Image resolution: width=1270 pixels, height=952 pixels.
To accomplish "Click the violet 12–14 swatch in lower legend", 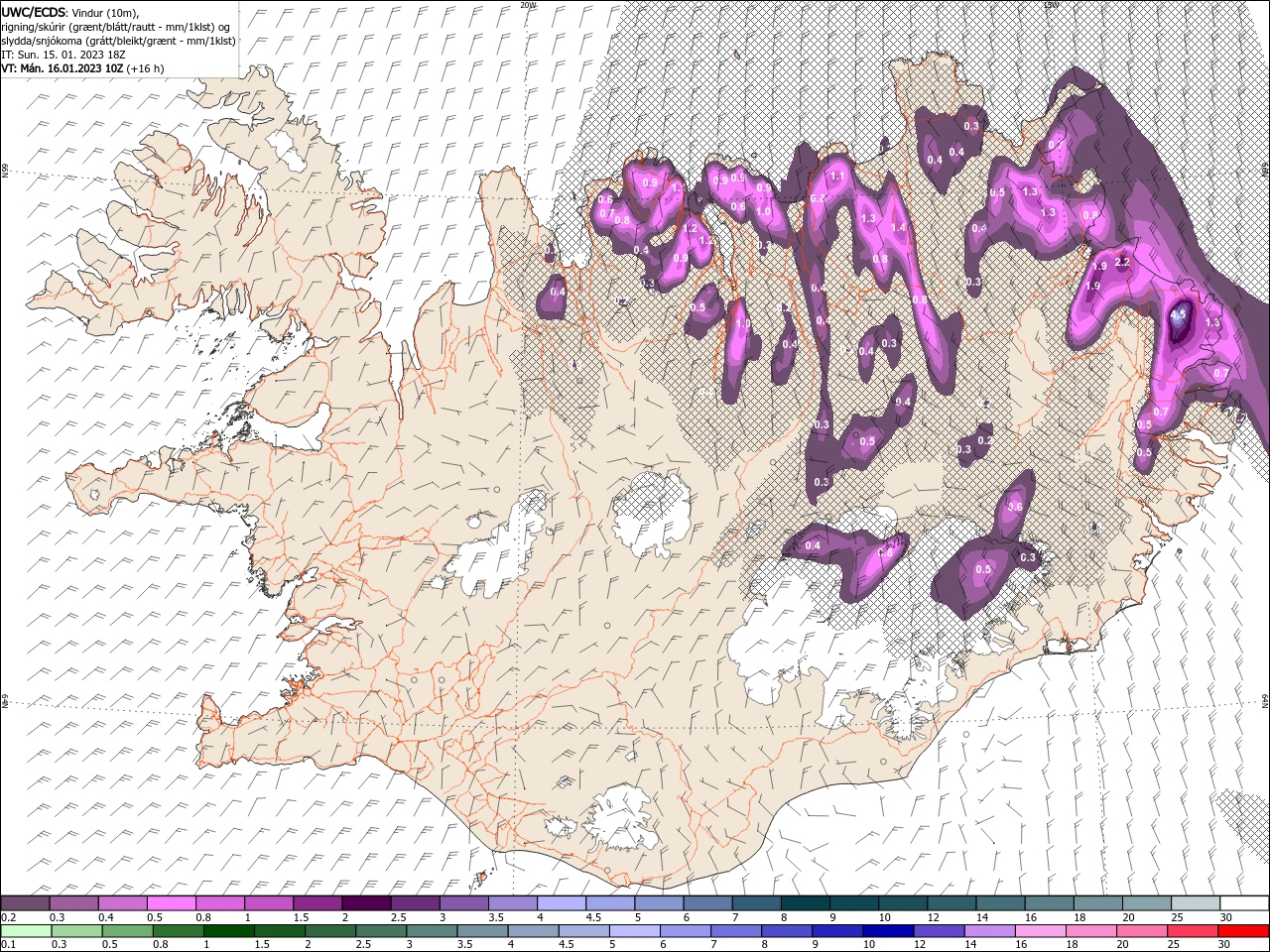I will coord(938,931).
